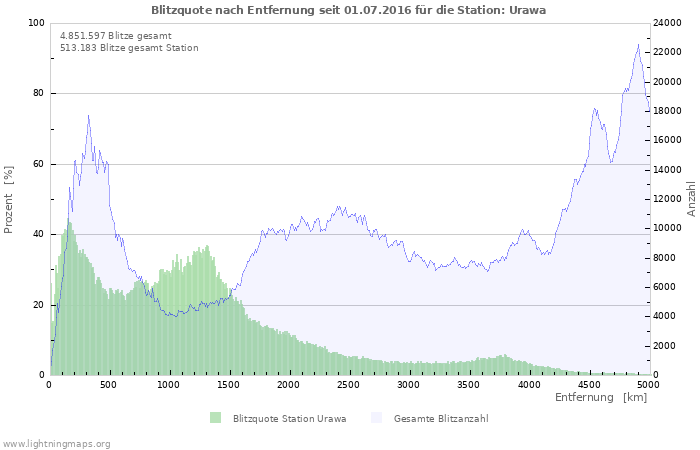The width and height of the screenshot is (700, 450).
Task: Click the 60 tick on the percent axis
Action: [x=39, y=164]
